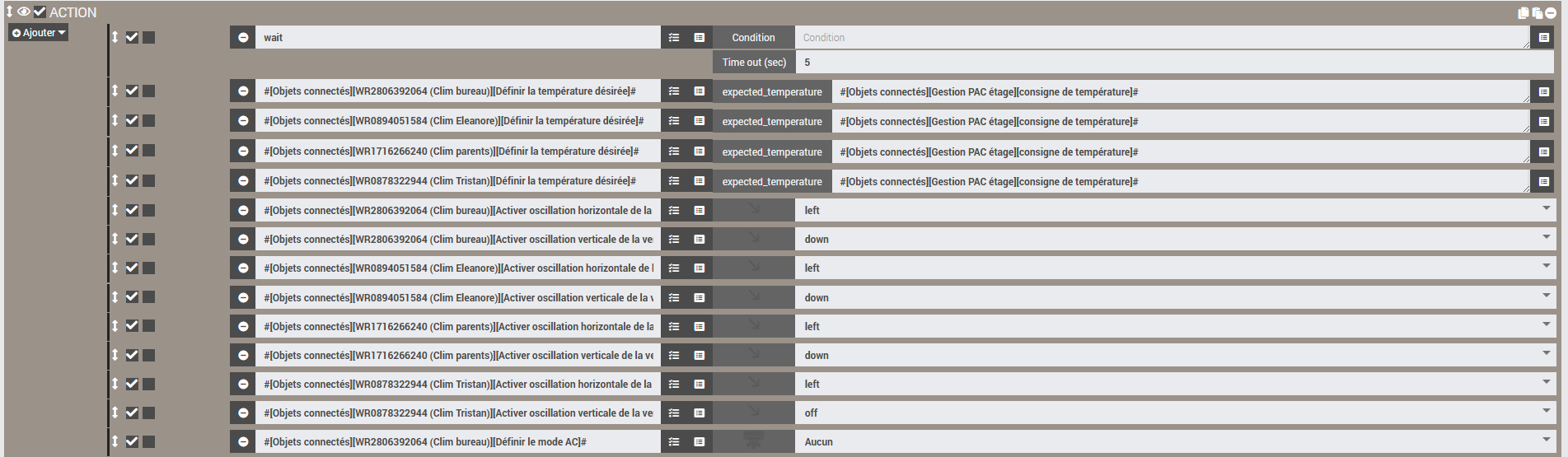Remove the entire ACTION block with the minus icon
The width and height of the screenshot is (1568, 457).
coord(1550,12)
